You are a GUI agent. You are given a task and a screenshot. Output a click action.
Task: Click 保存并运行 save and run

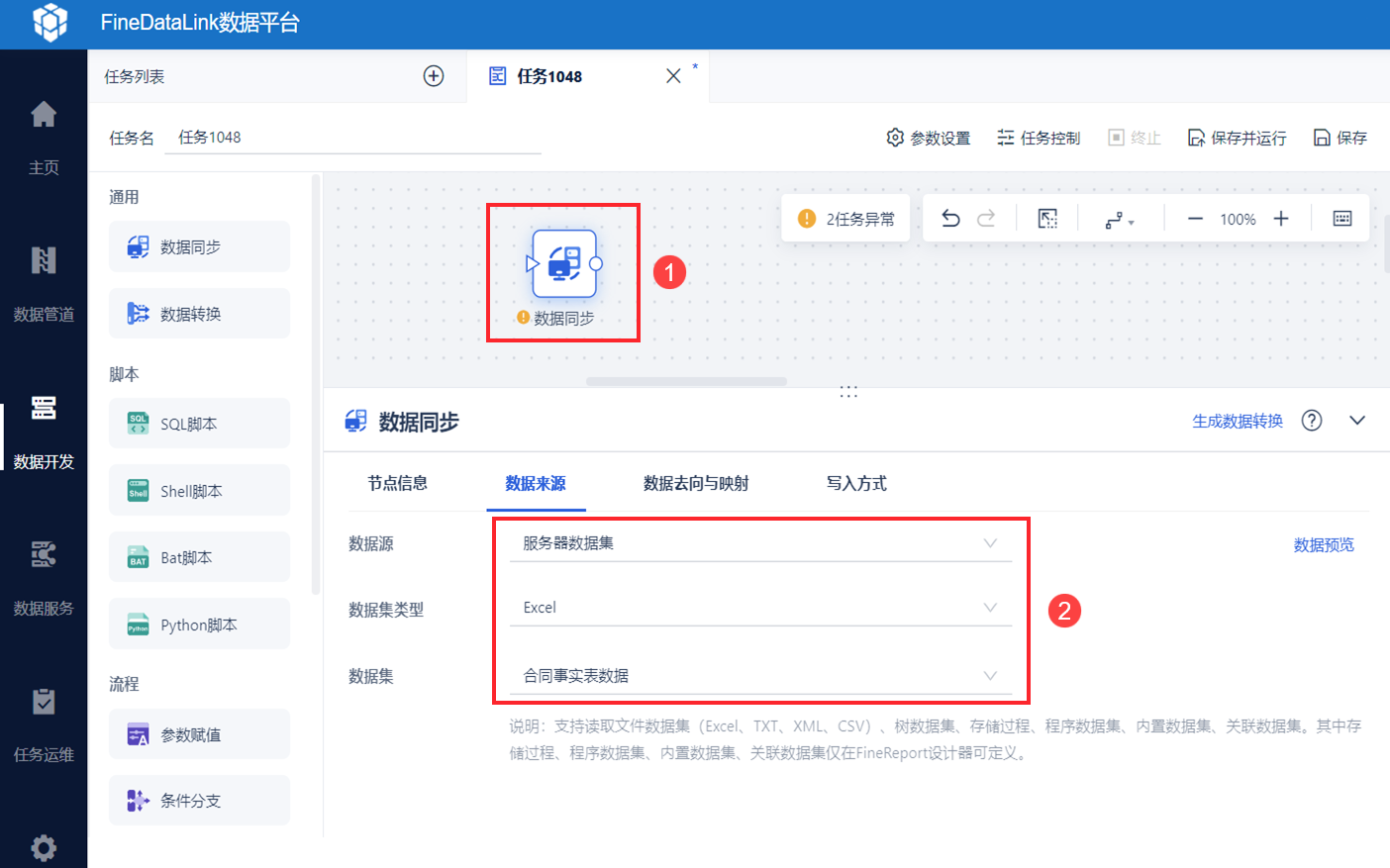point(1238,138)
